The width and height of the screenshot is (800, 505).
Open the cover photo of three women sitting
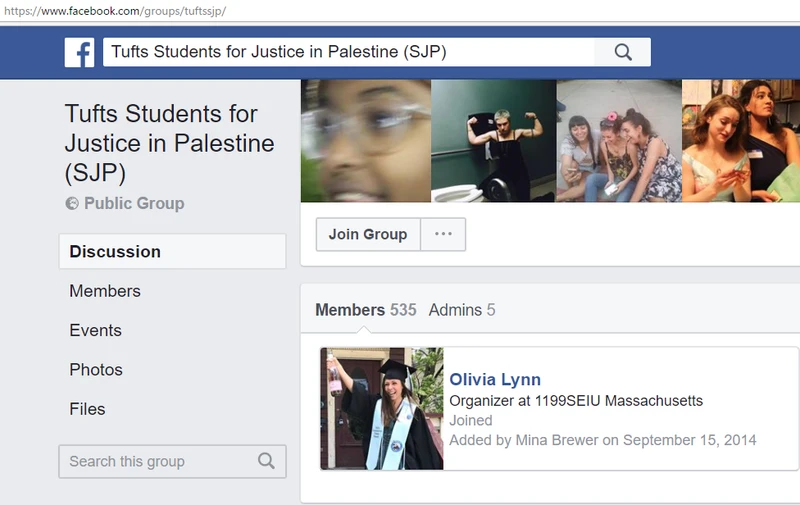(x=619, y=141)
